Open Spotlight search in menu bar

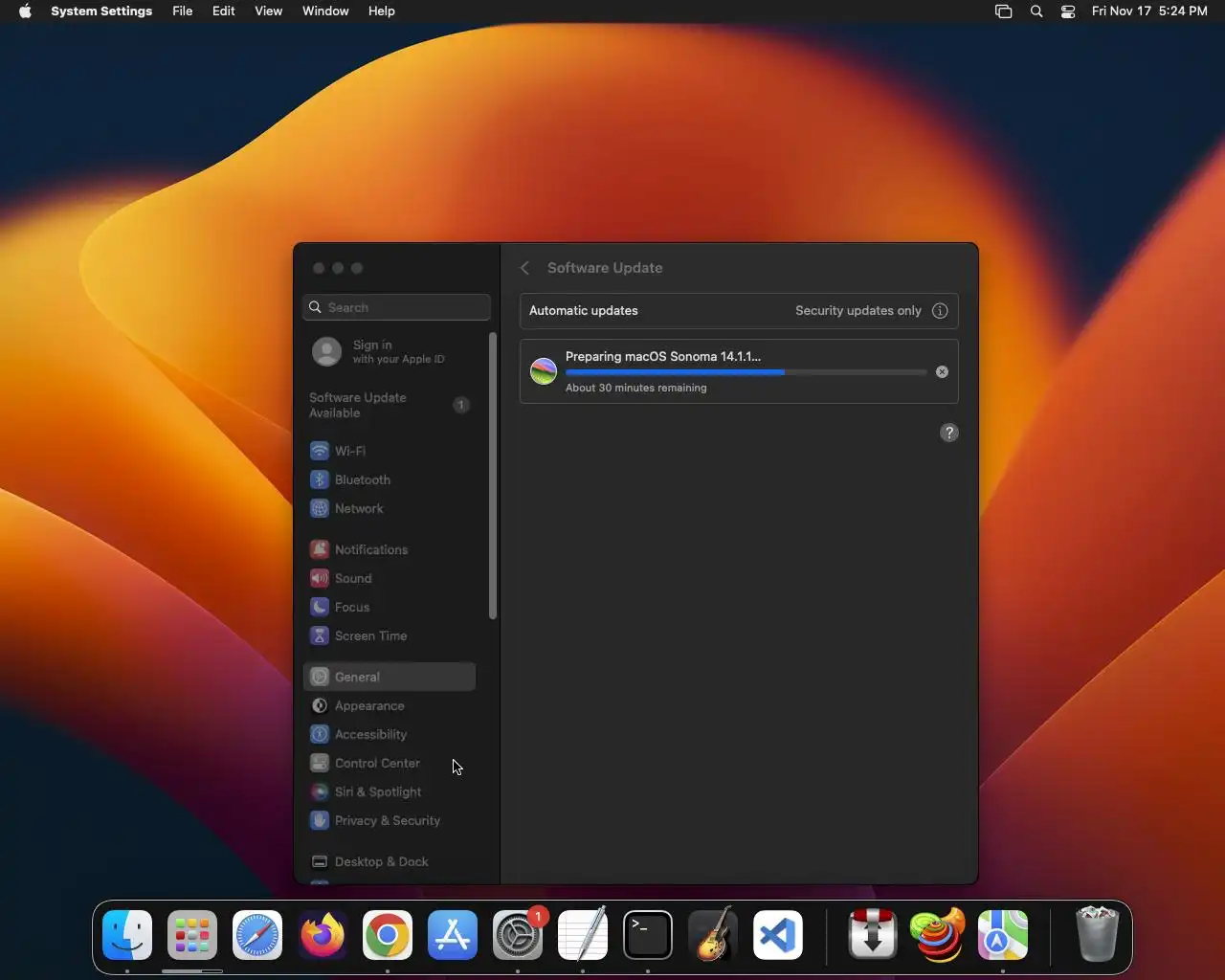point(1036,11)
